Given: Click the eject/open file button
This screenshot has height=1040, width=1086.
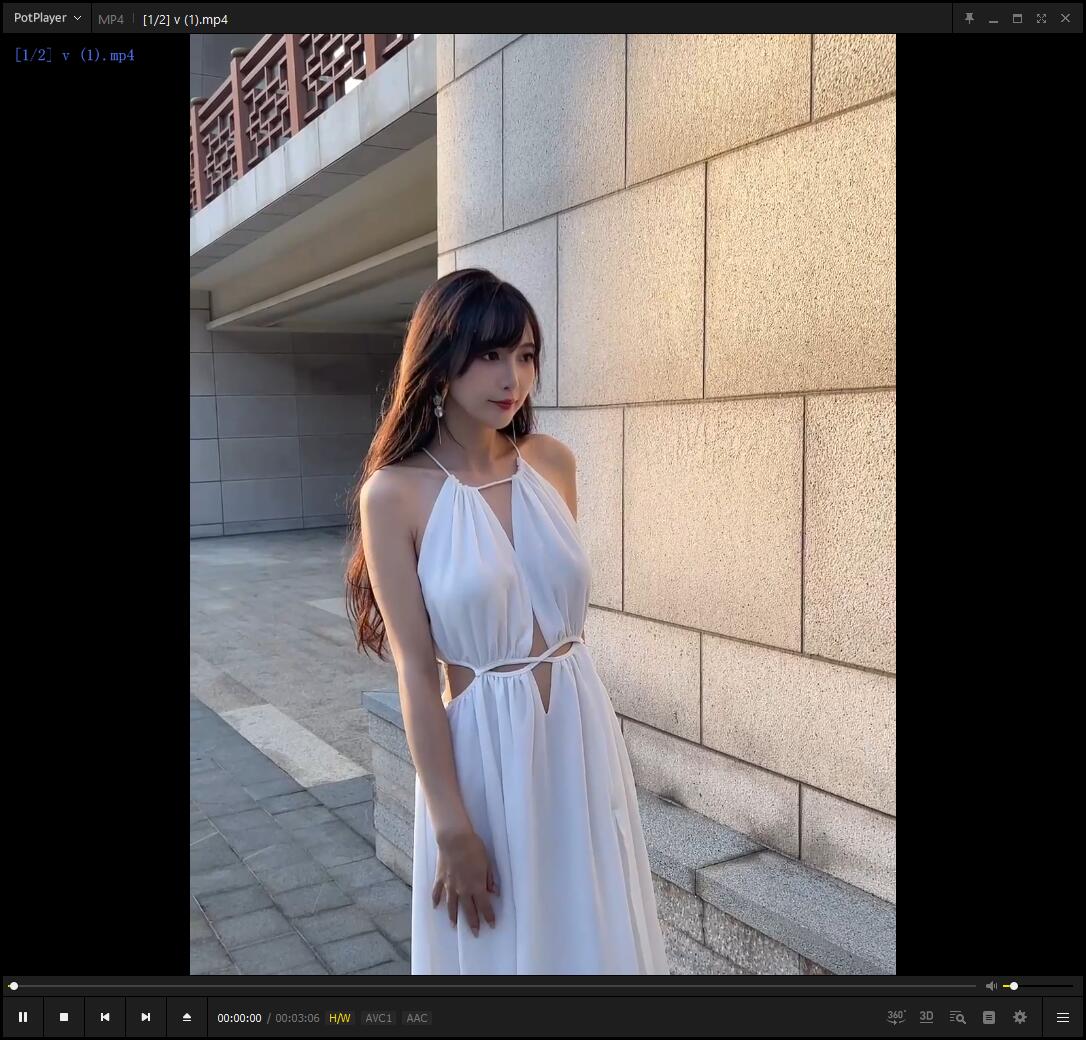Looking at the screenshot, I should coord(186,1016).
